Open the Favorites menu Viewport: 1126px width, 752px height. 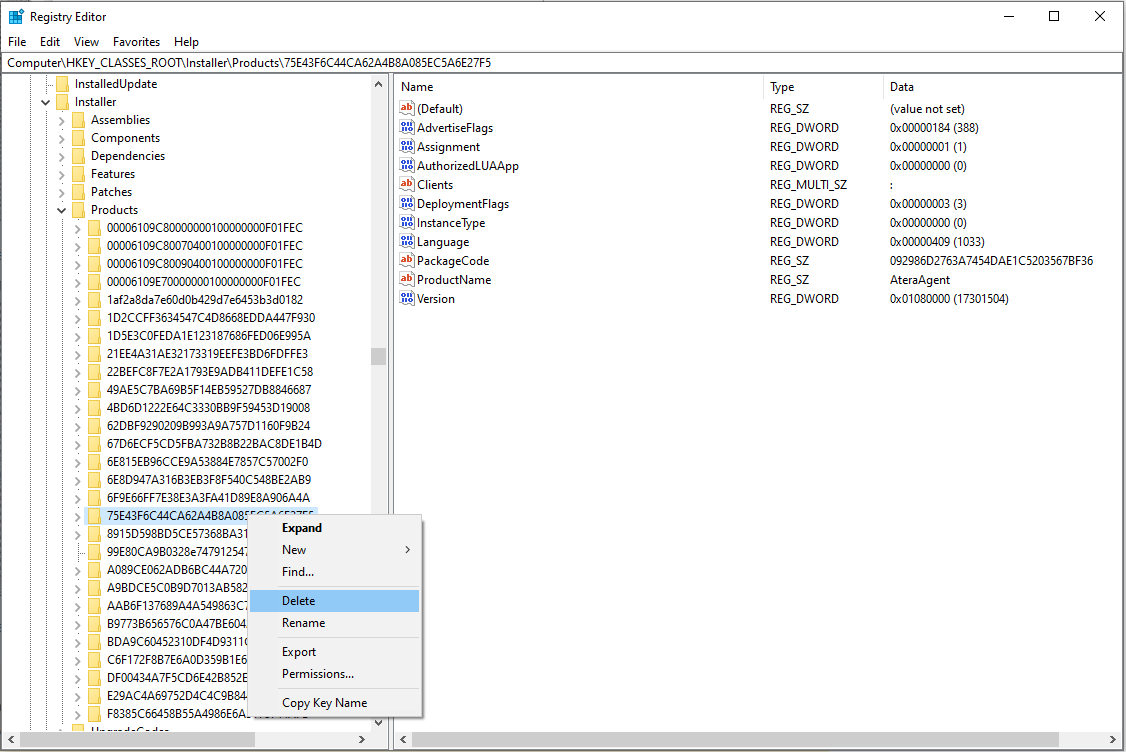point(136,42)
